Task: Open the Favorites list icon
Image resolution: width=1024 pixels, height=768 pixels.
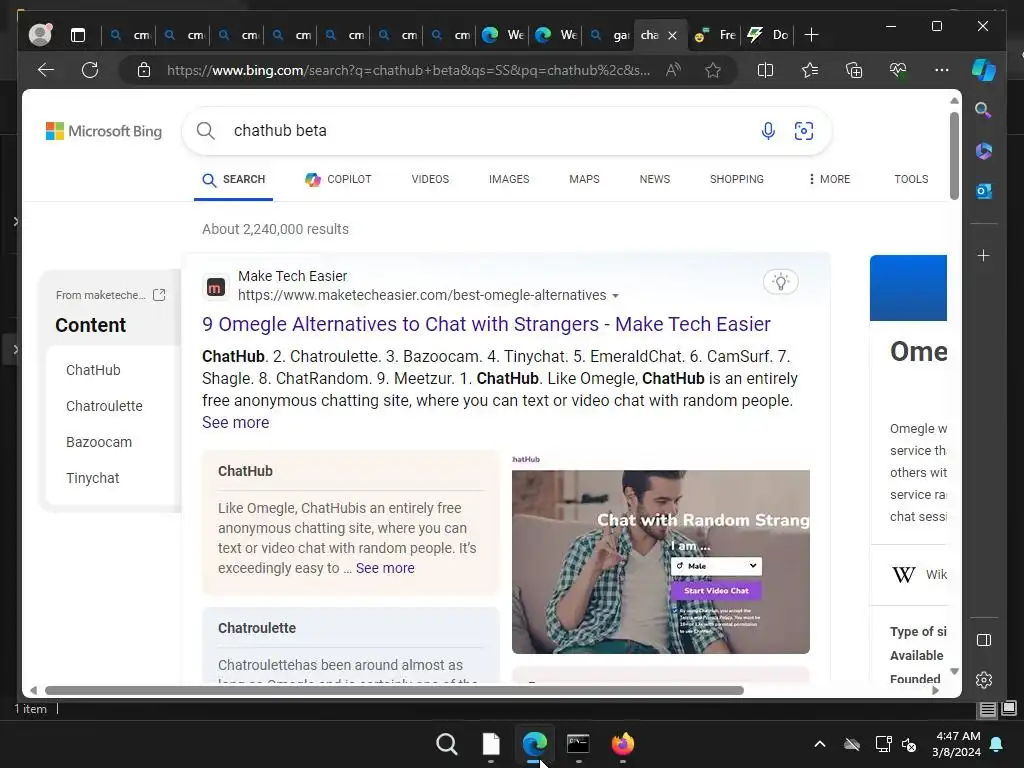Action: (810, 70)
